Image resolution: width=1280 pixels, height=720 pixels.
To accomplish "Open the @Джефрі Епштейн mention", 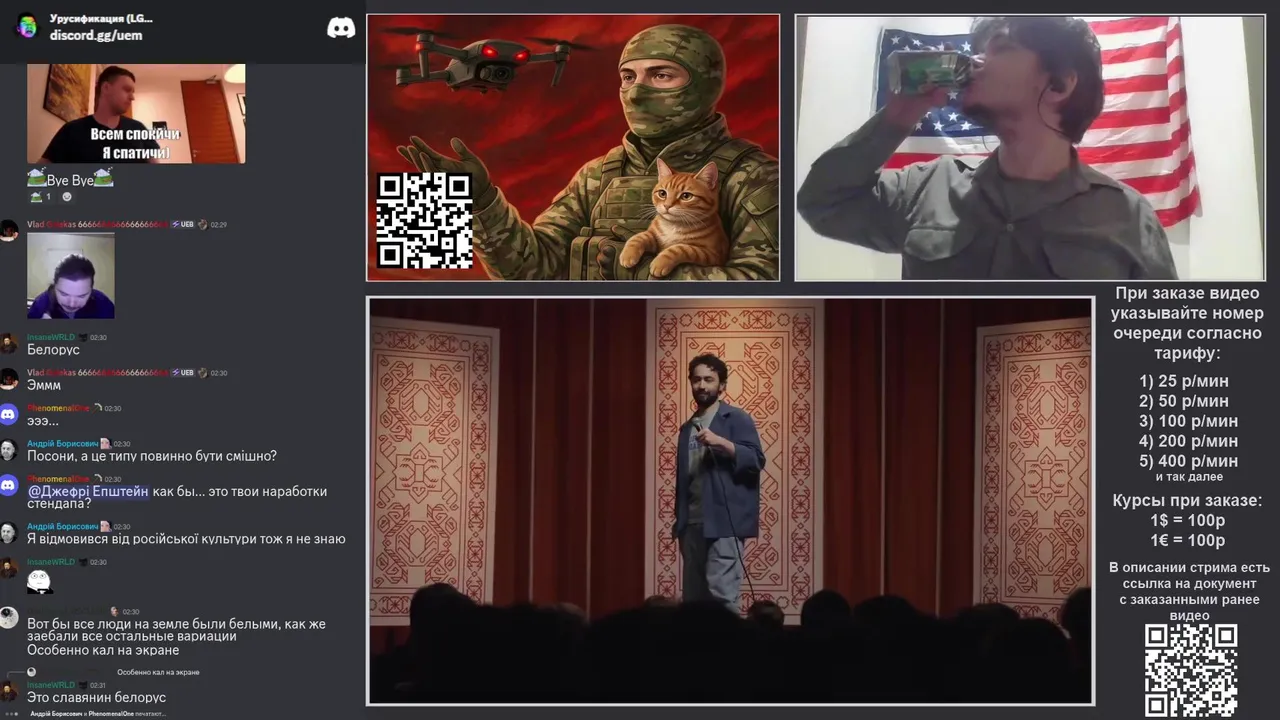I will (x=88, y=491).
